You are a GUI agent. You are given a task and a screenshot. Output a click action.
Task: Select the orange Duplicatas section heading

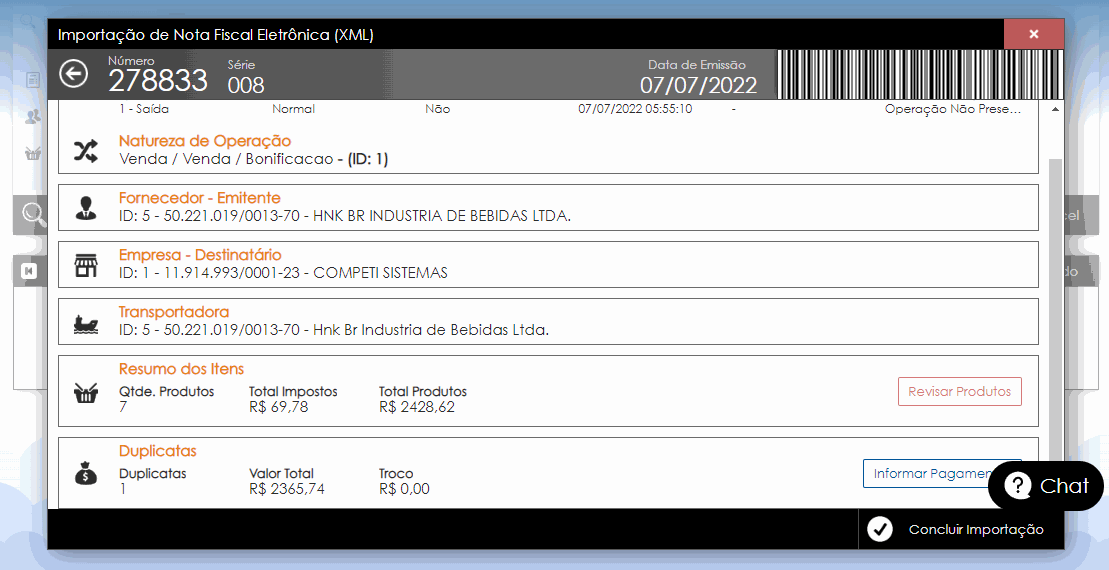click(x=158, y=451)
